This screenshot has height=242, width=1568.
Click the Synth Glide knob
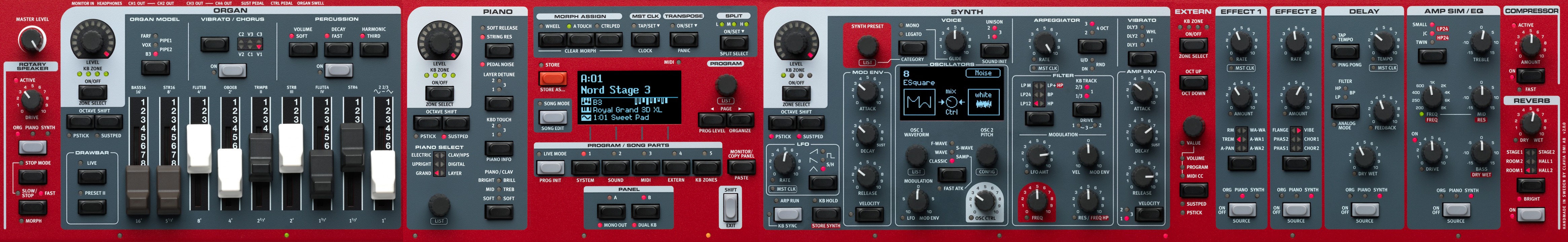(955, 42)
